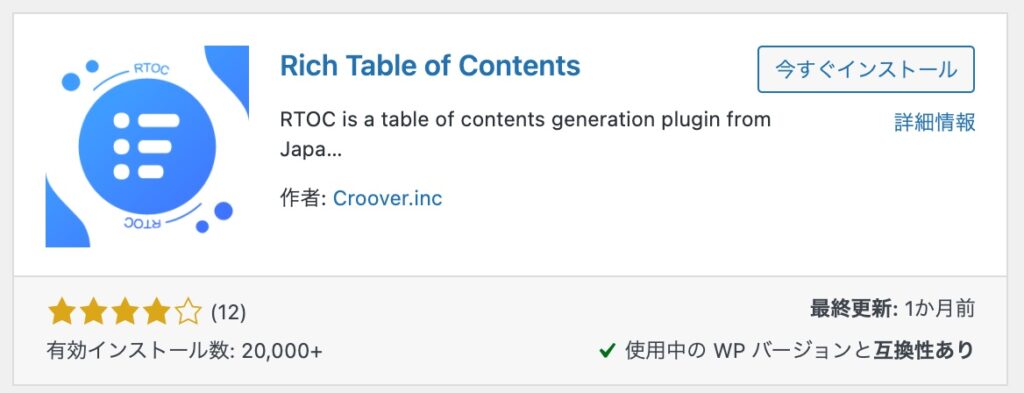Click the (12) rating count
1024x393 pixels.
(229, 313)
